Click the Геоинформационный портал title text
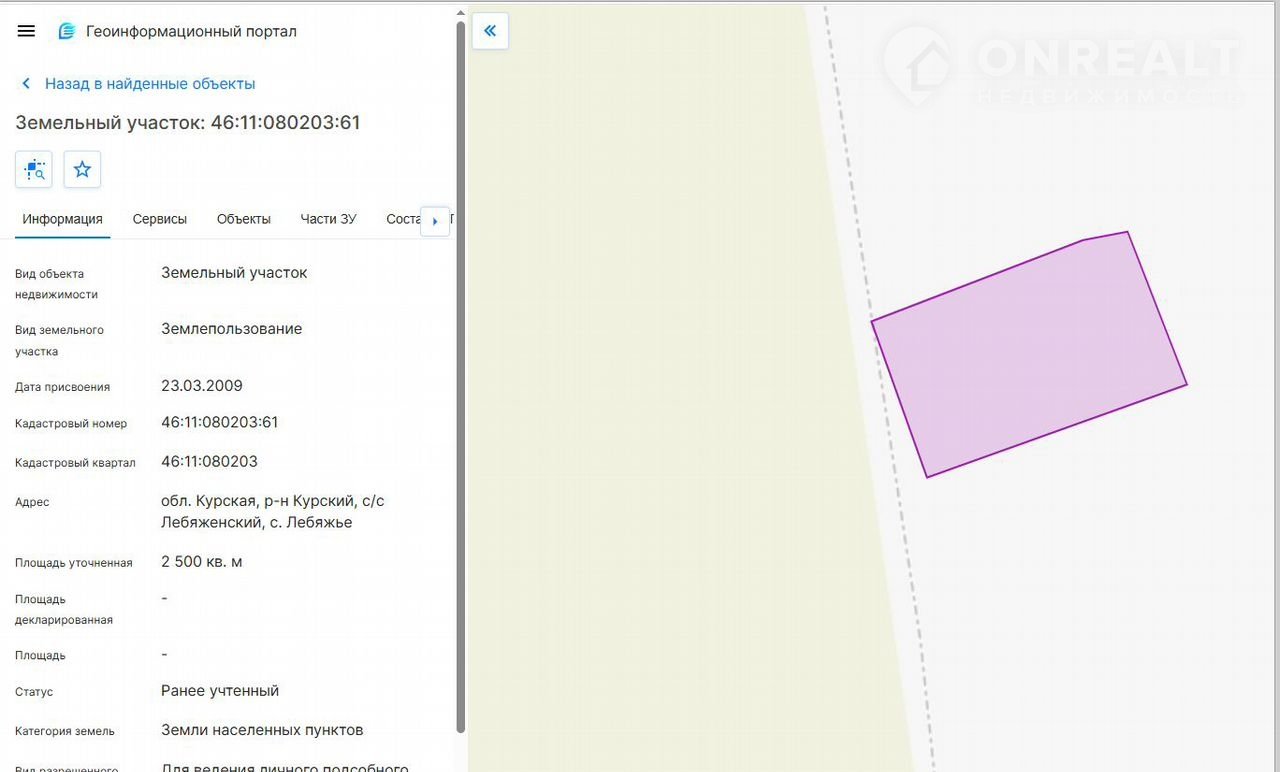1280x772 pixels. coord(191,31)
